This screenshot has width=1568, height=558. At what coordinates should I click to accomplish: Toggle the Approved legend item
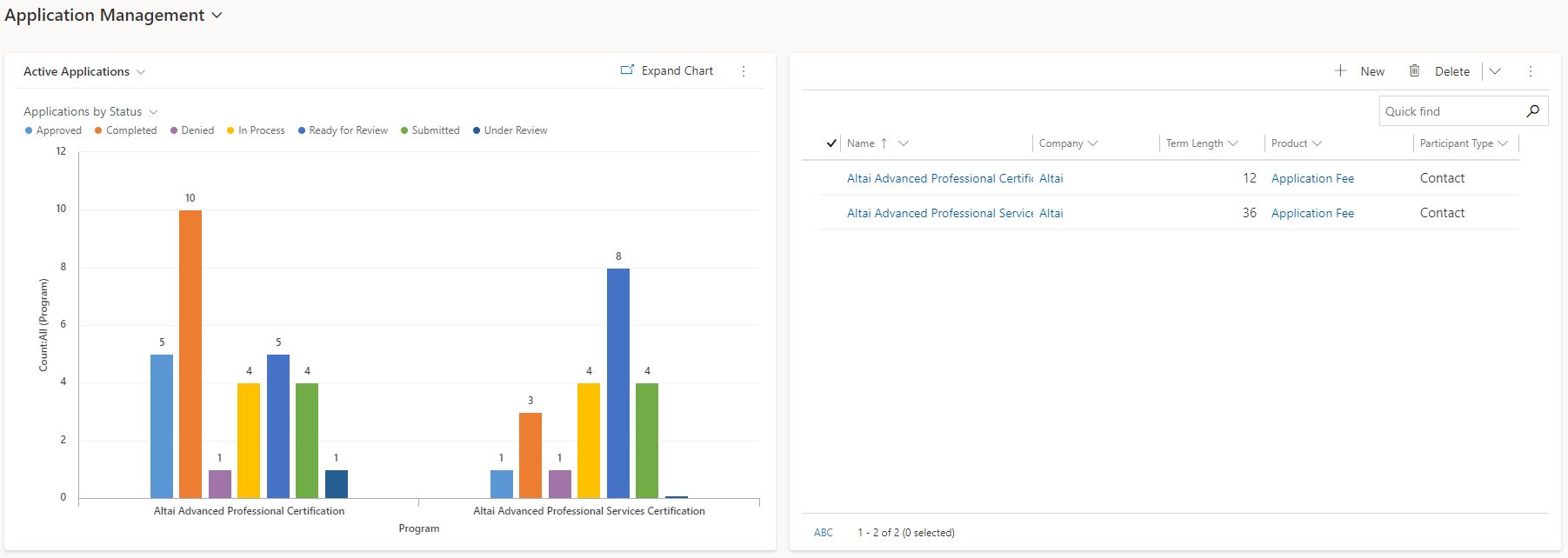click(x=53, y=130)
